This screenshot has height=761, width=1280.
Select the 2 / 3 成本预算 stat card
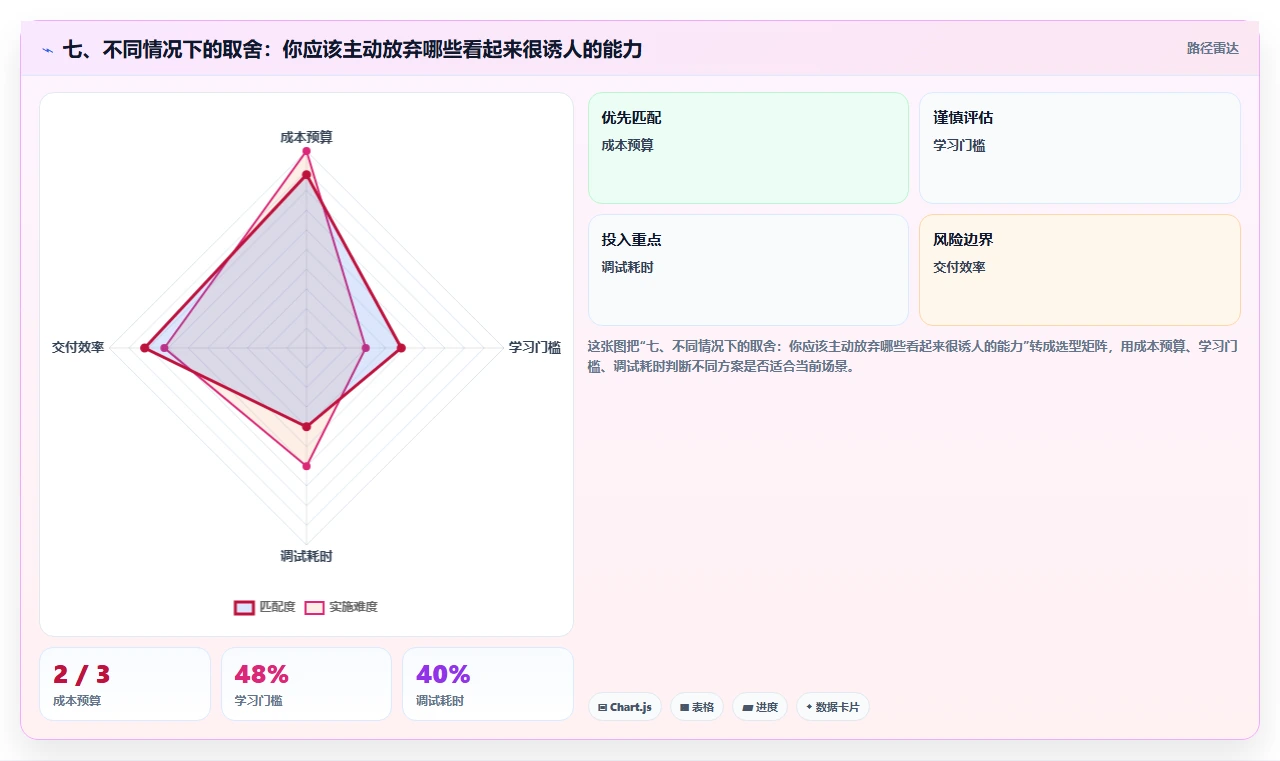pyautogui.click(x=125, y=684)
